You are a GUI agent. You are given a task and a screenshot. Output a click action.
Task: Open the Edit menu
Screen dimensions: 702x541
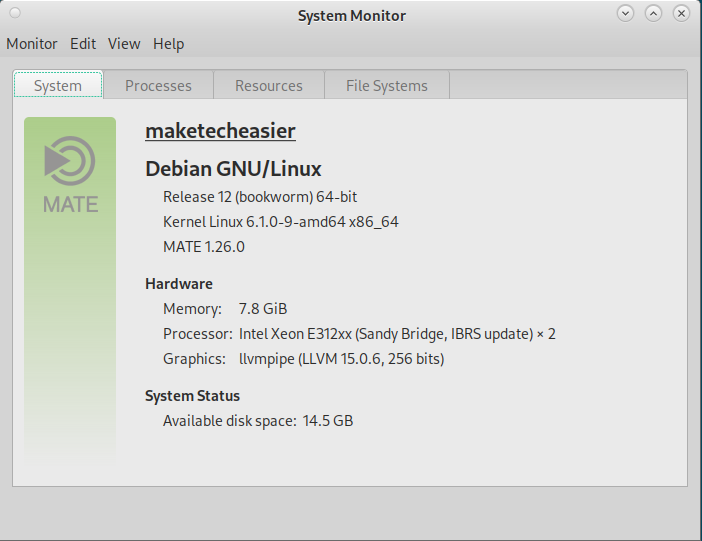click(83, 44)
